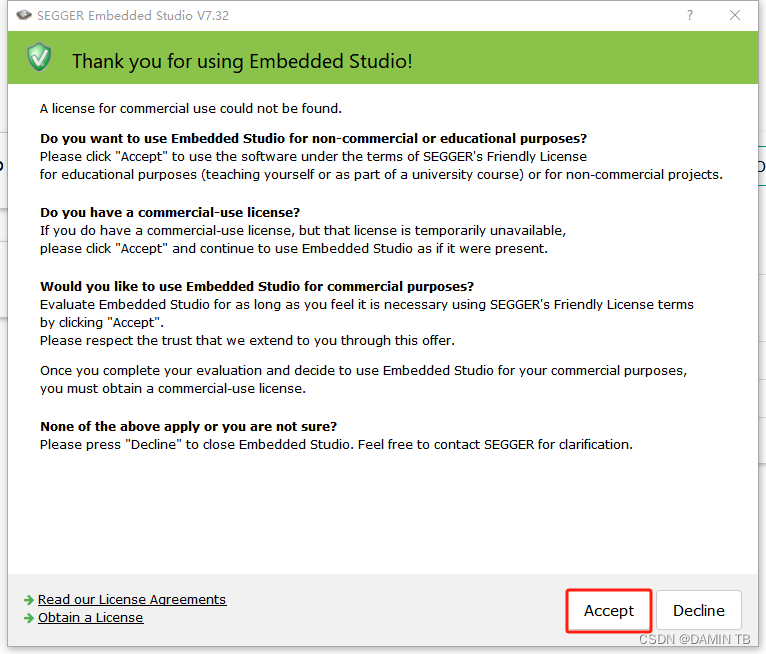This screenshot has width=766, height=654.
Task: Click the SEGGER app icon in title bar
Action: (x=24, y=15)
